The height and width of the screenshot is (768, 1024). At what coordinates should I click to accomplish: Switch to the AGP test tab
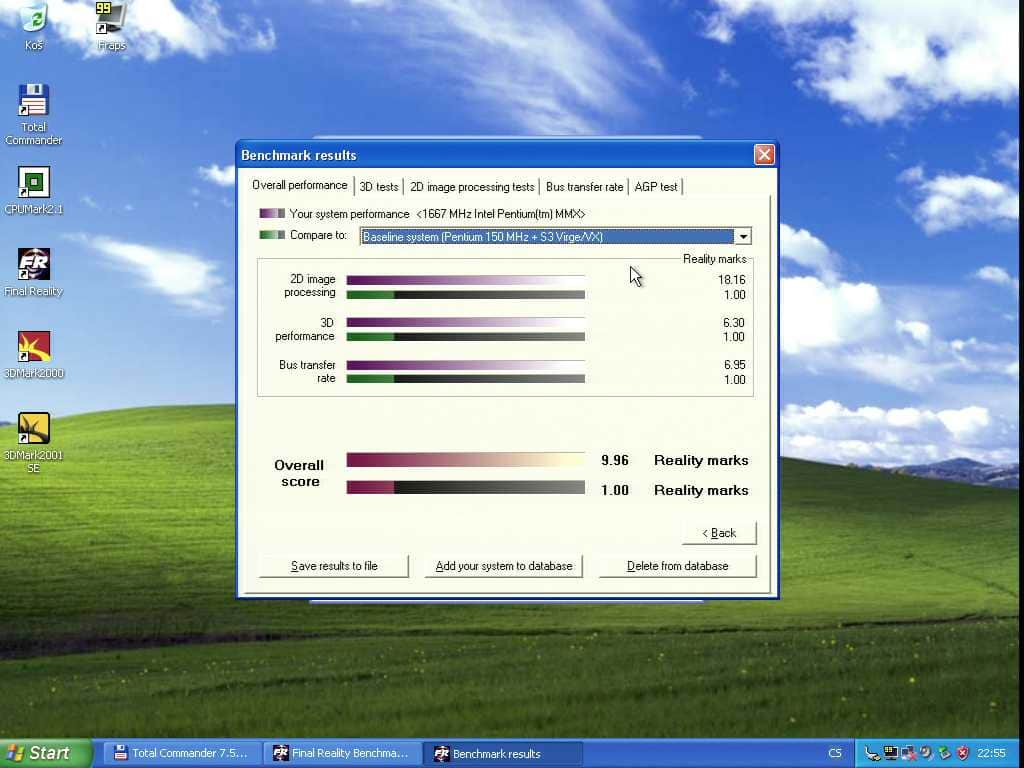[656, 187]
